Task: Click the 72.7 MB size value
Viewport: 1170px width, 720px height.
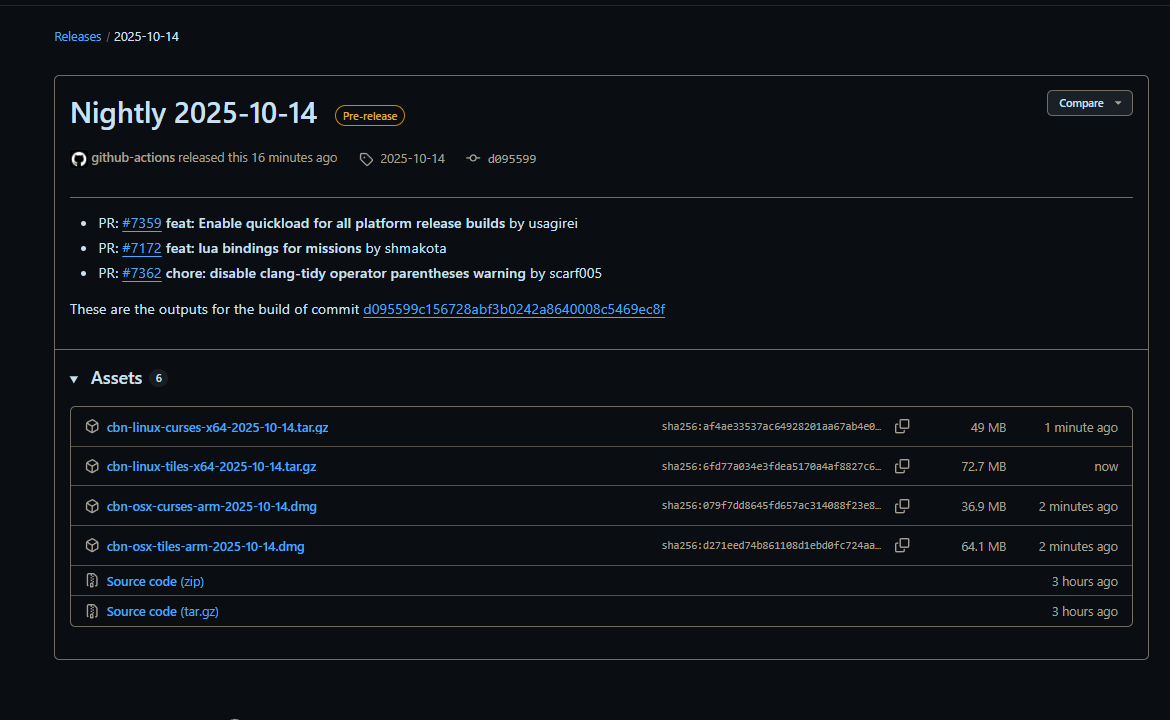Action: tap(983, 466)
